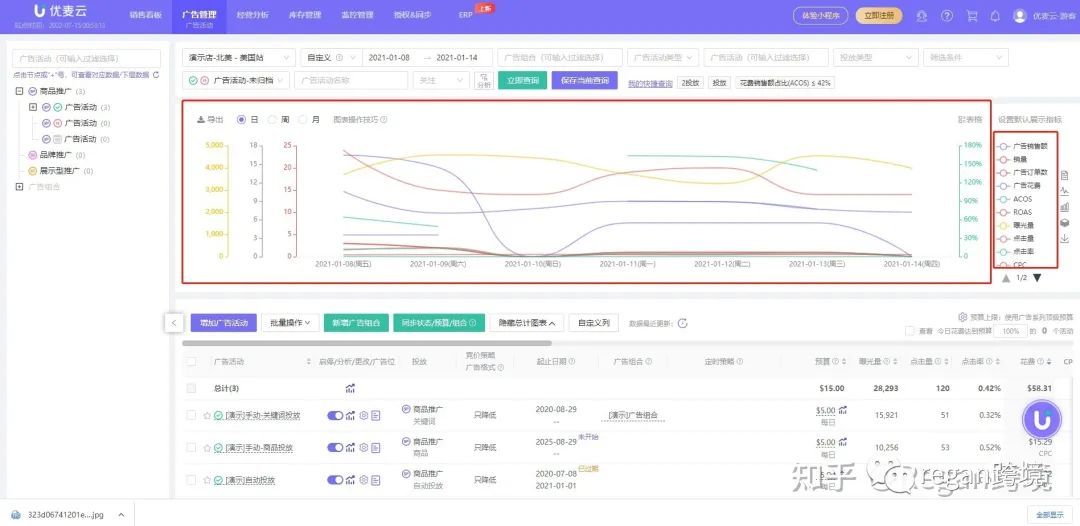This screenshot has width=1080, height=526.
Task: Expand the 批量操作 dropdown
Action: pyautogui.click(x=290, y=323)
